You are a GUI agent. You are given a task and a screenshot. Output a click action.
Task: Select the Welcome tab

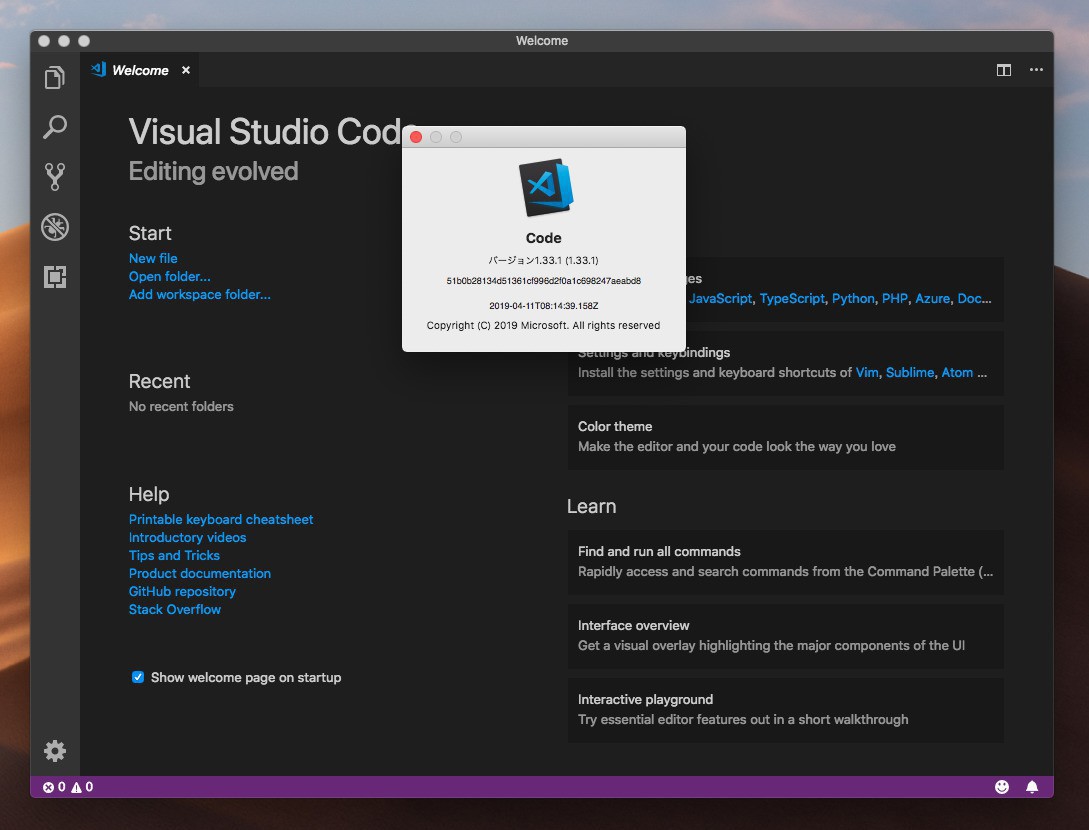pyautogui.click(x=140, y=70)
